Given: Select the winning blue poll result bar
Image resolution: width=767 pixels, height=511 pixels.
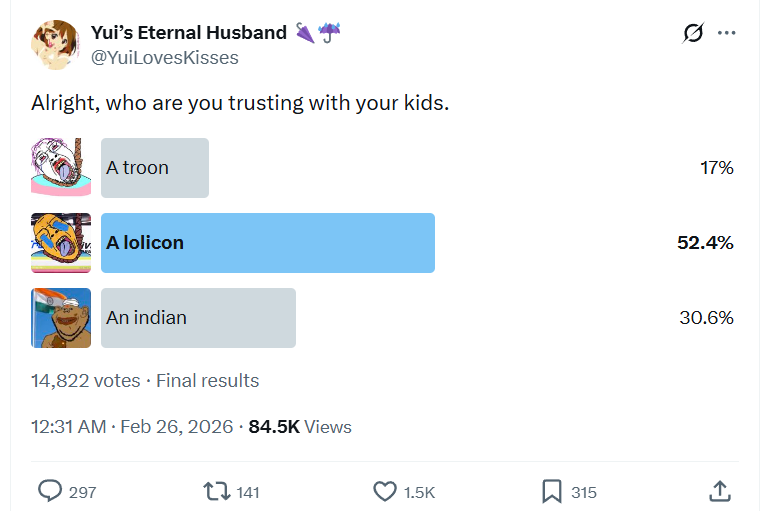Looking at the screenshot, I should pyautogui.click(x=268, y=243).
